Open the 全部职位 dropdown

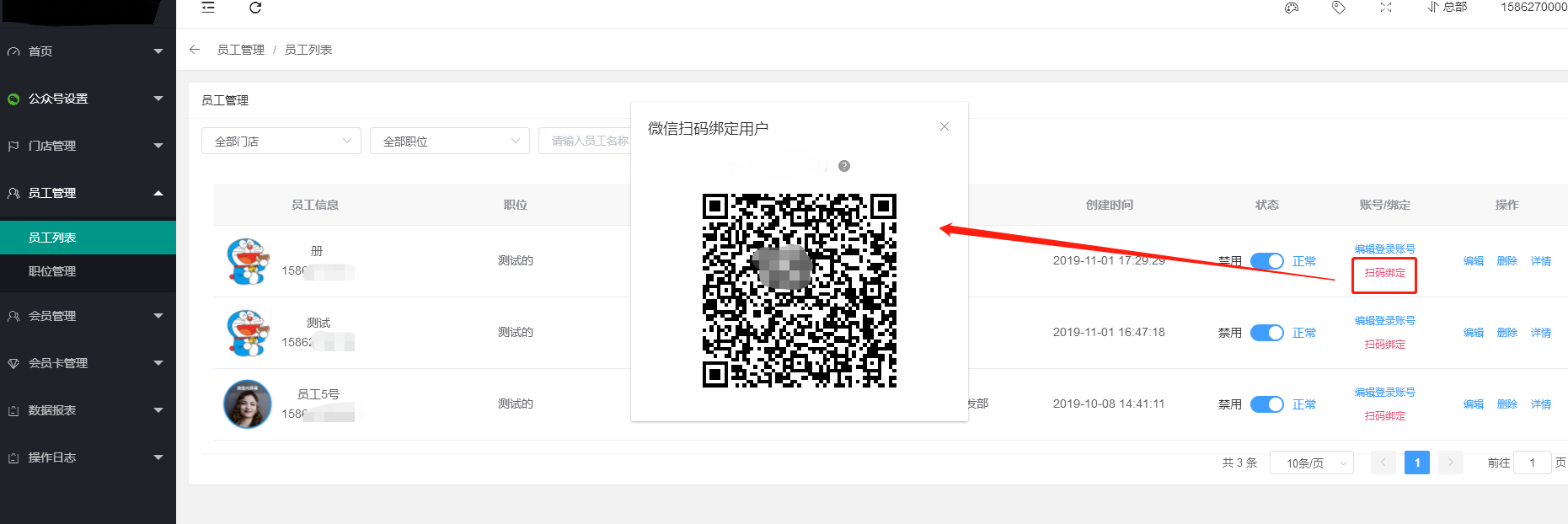click(x=450, y=141)
